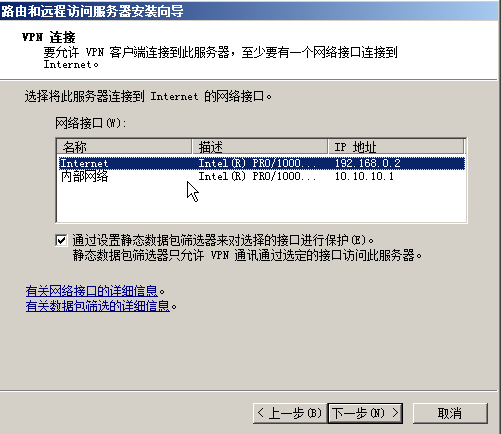Sort by 名称 column header
The image size is (501, 434).
pyautogui.click(x=124, y=147)
